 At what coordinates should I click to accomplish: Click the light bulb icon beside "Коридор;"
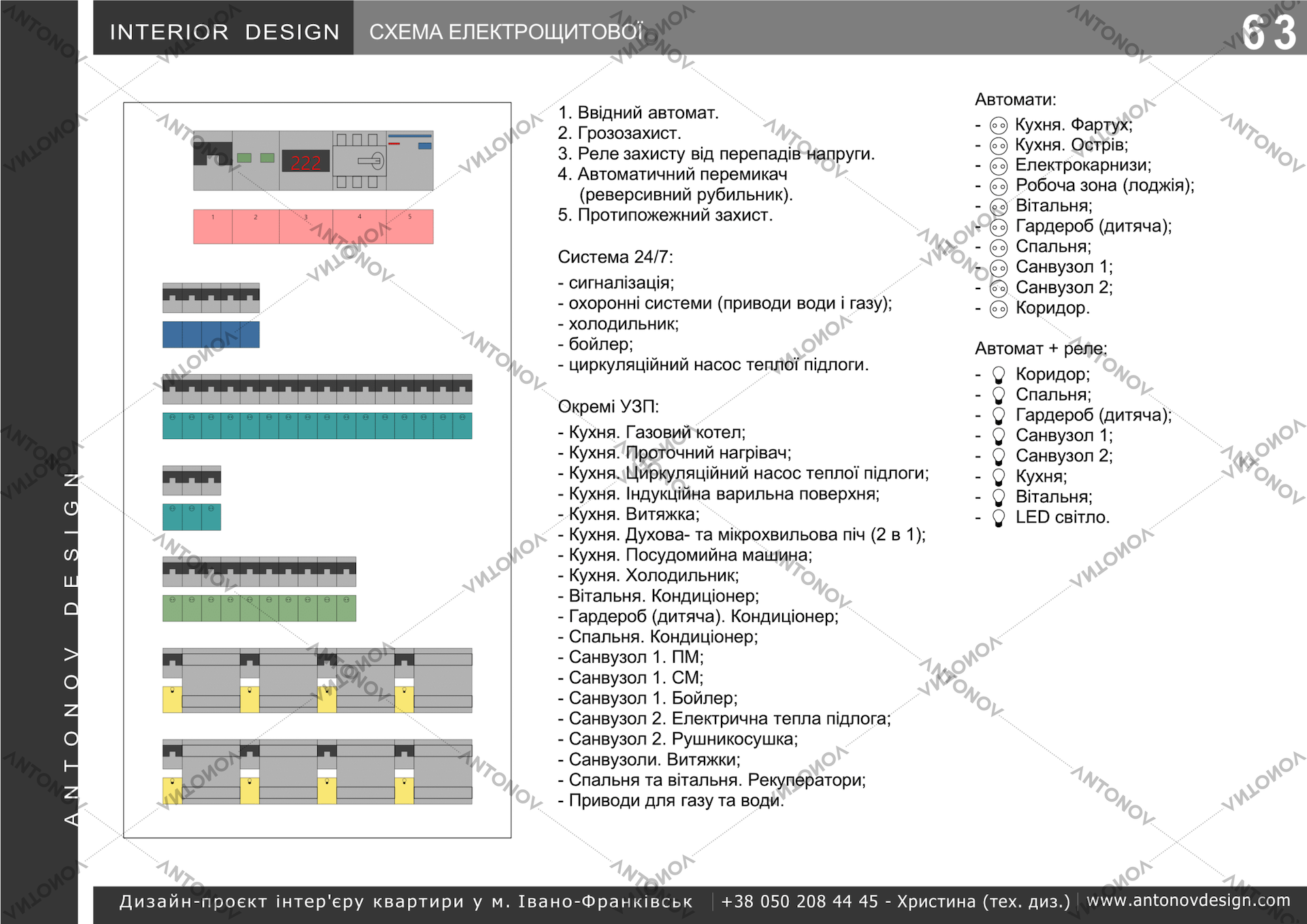pyautogui.click(x=999, y=376)
